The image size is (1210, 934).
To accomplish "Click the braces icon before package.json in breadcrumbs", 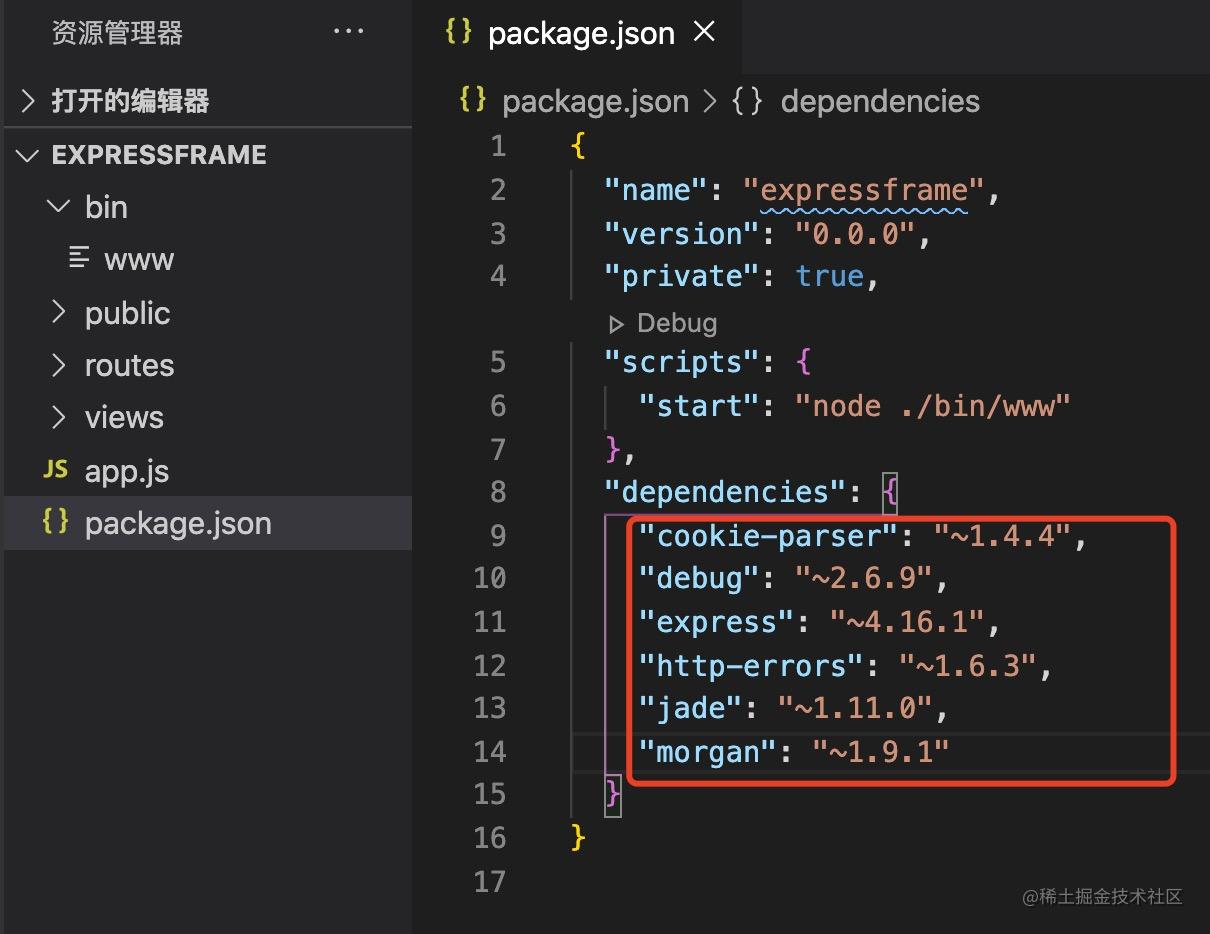I will 471,100.
